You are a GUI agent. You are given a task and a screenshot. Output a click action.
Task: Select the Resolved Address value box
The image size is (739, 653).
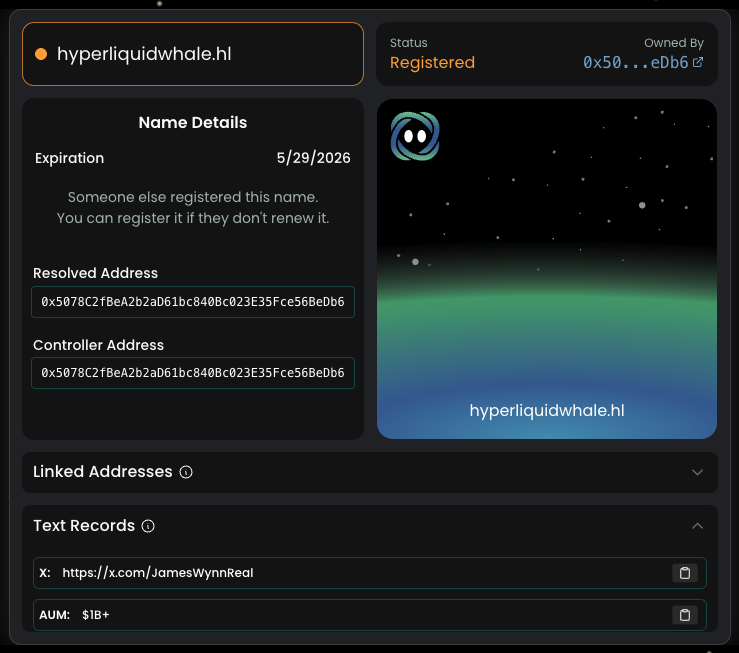(x=193, y=302)
